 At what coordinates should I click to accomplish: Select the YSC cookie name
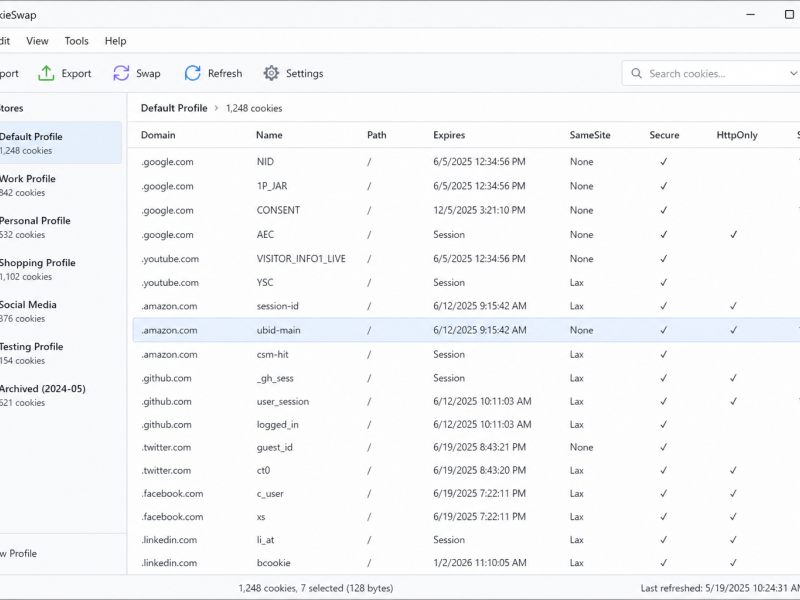coord(265,283)
